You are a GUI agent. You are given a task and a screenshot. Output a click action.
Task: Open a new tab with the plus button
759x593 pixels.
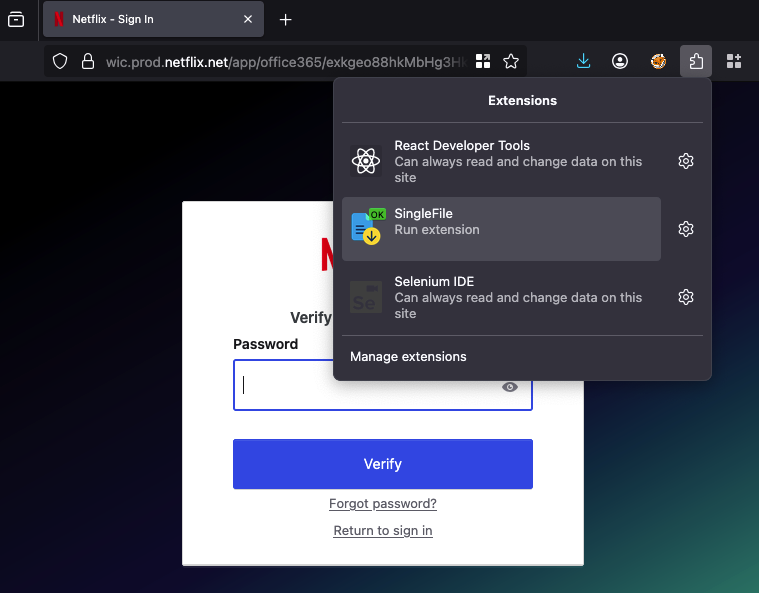[286, 19]
